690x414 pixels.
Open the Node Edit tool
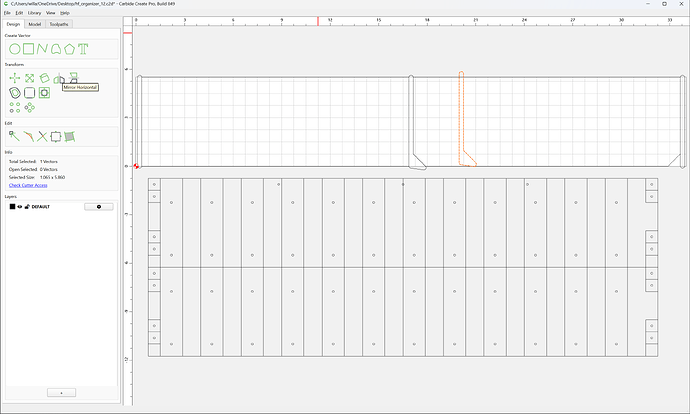(14, 136)
